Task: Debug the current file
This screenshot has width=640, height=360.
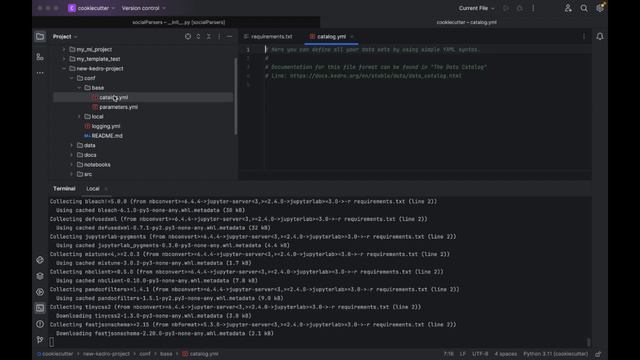Action: tap(519, 8)
